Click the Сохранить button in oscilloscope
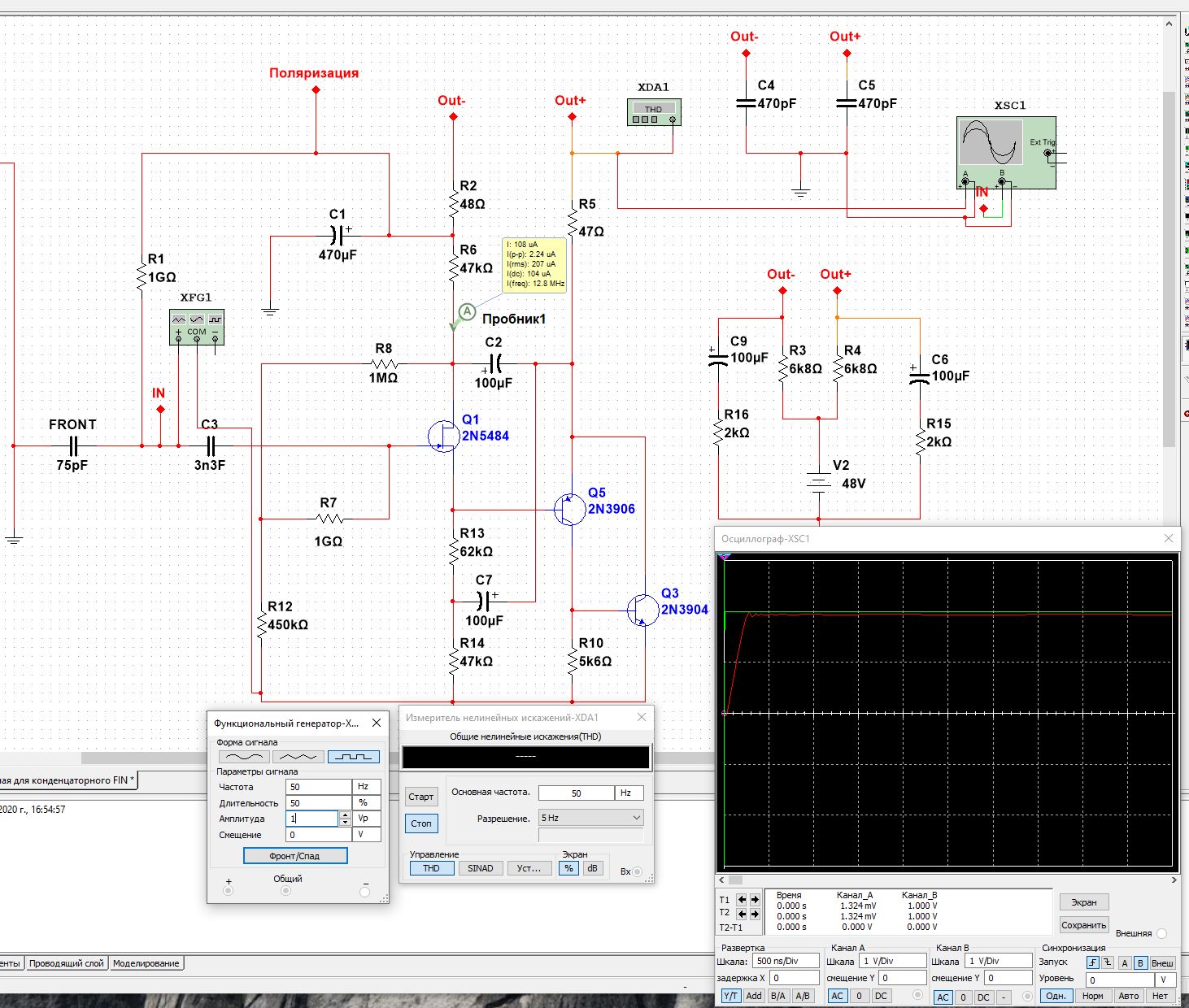The width and height of the screenshot is (1189, 1008). tap(1083, 925)
